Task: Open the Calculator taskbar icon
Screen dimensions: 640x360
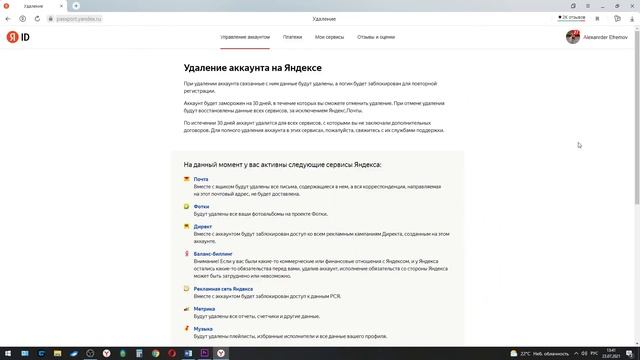Action: click(139, 353)
